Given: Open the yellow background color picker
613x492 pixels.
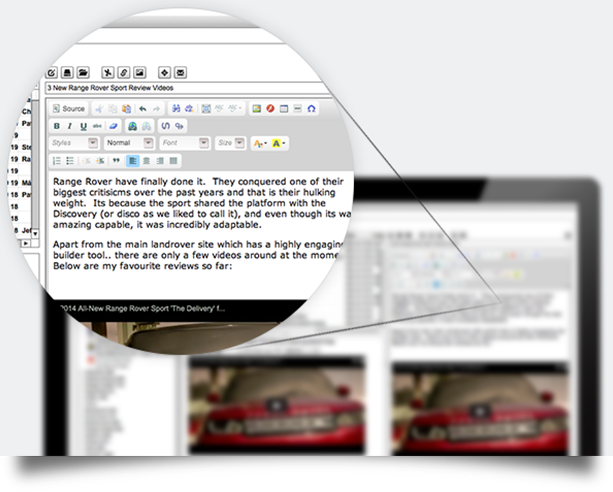Looking at the screenshot, I should (x=278, y=144).
